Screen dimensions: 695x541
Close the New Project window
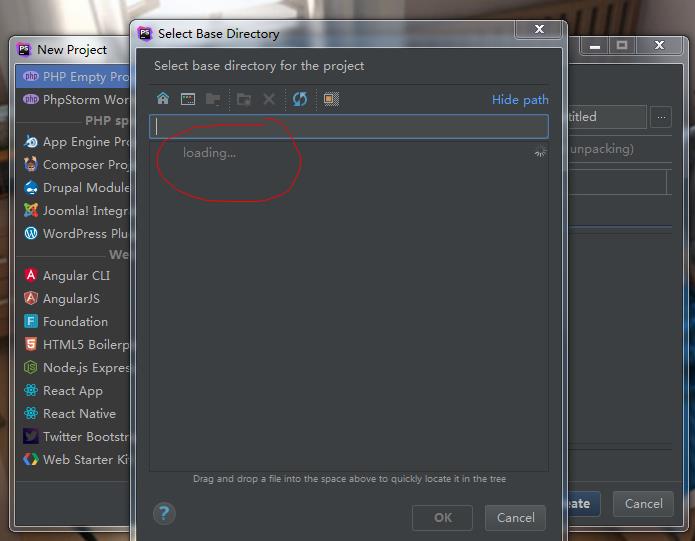(660, 45)
